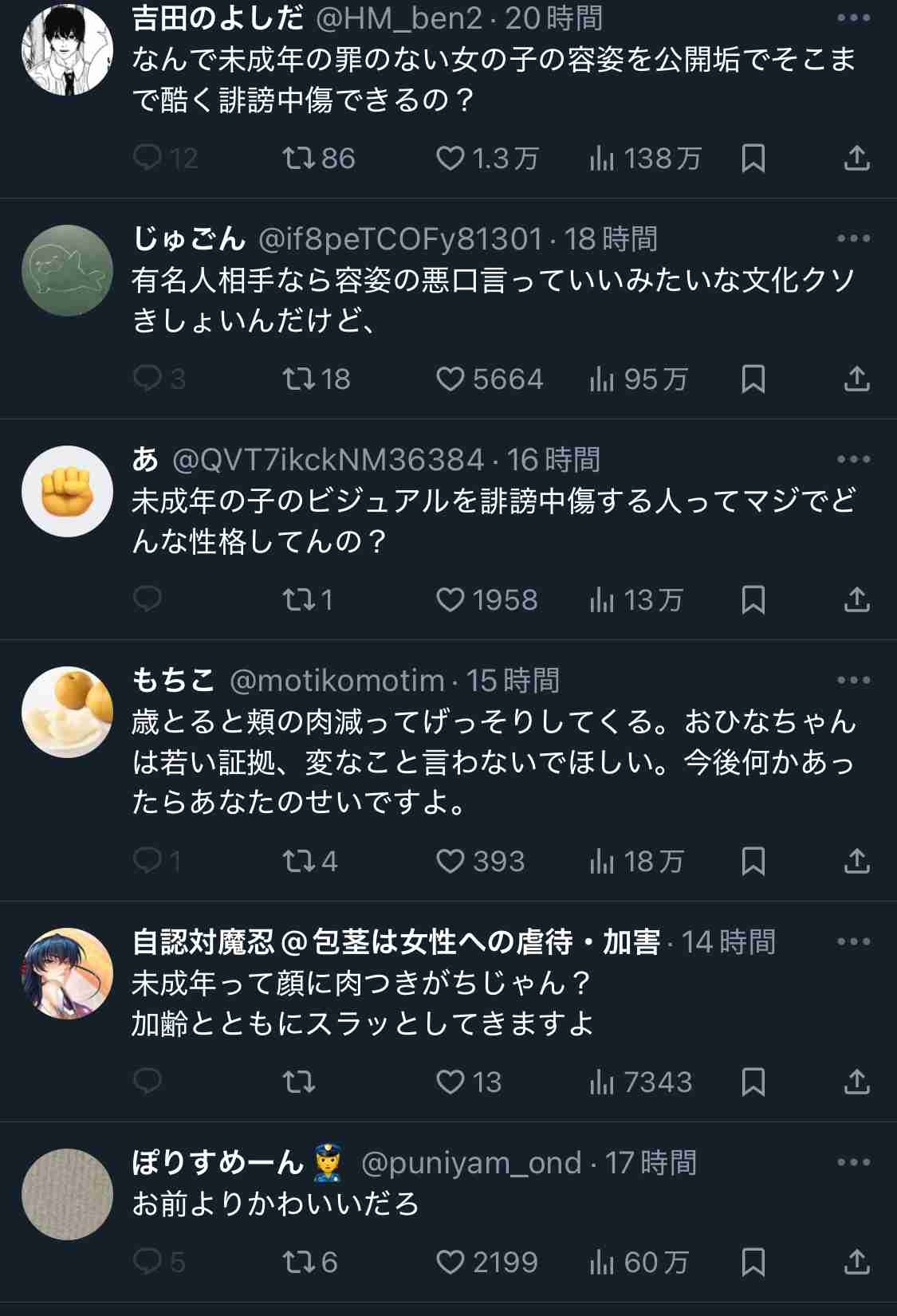Viewport: 897px width, 1316px height.
Task: Retweet ぽりすめーん's post with 6 retweets
Action: pyautogui.click(x=299, y=1262)
